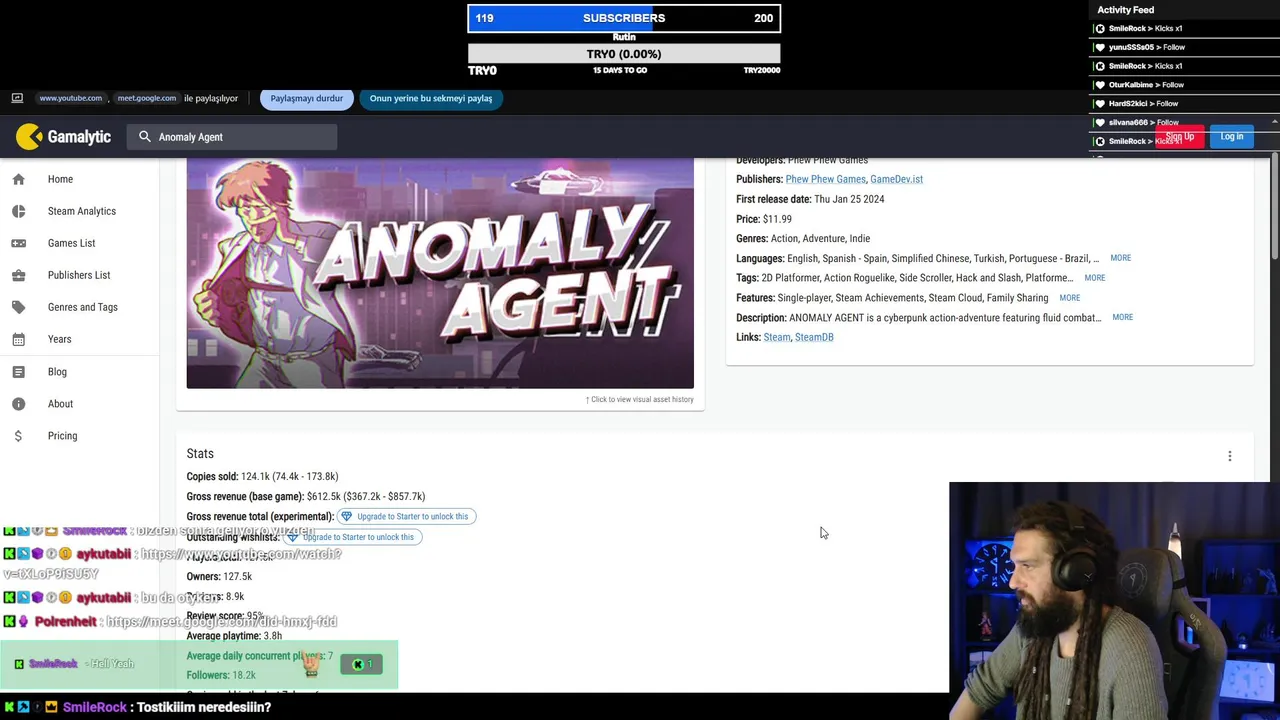The height and width of the screenshot is (720, 1280).
Task: Click the search magnifier icon
Action: coord(145,137)
